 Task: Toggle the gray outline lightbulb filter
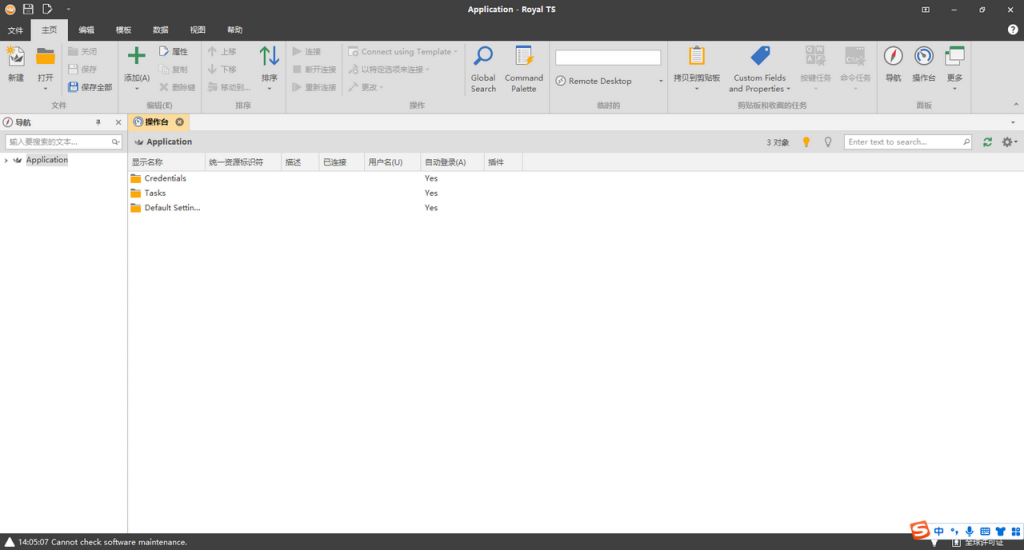coord(828,142)
